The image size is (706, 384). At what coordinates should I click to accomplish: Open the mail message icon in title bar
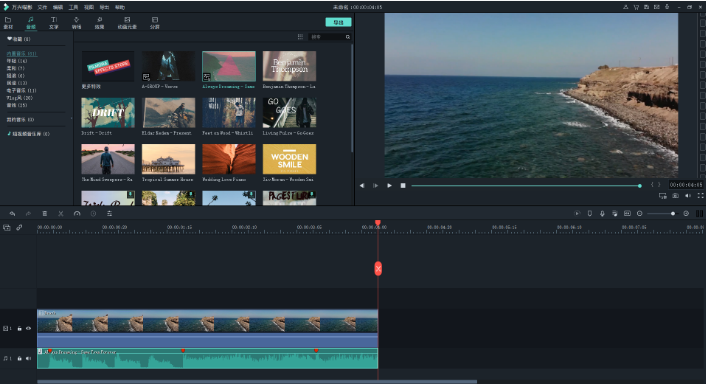click(656, 7)
